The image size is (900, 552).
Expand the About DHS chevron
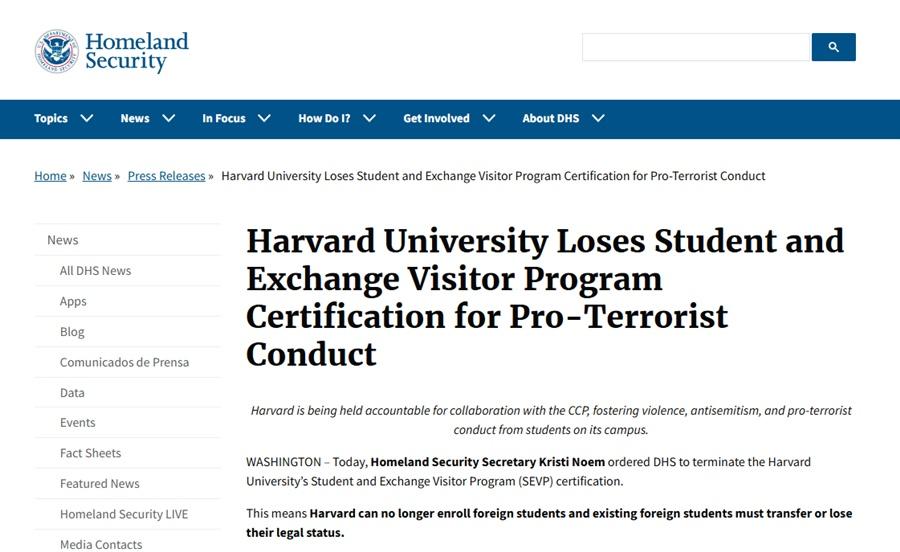(598, 118)
